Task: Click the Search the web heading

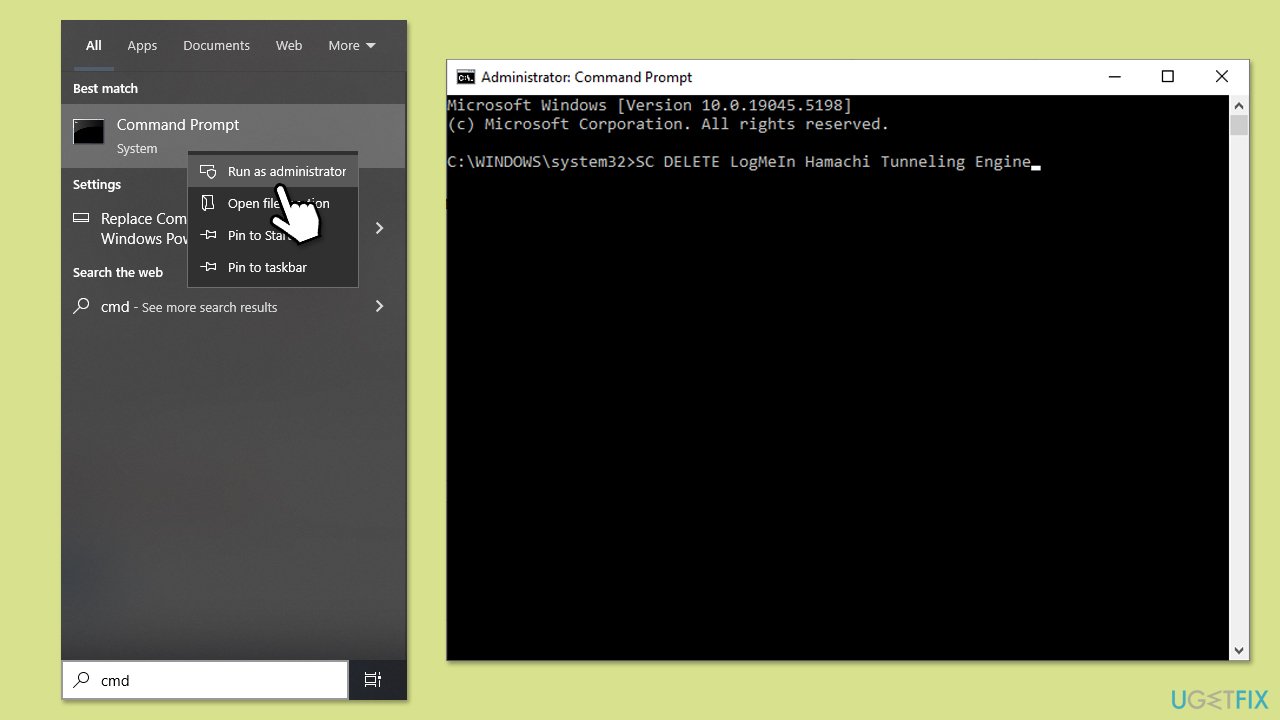Action: (x=118, y=272)
